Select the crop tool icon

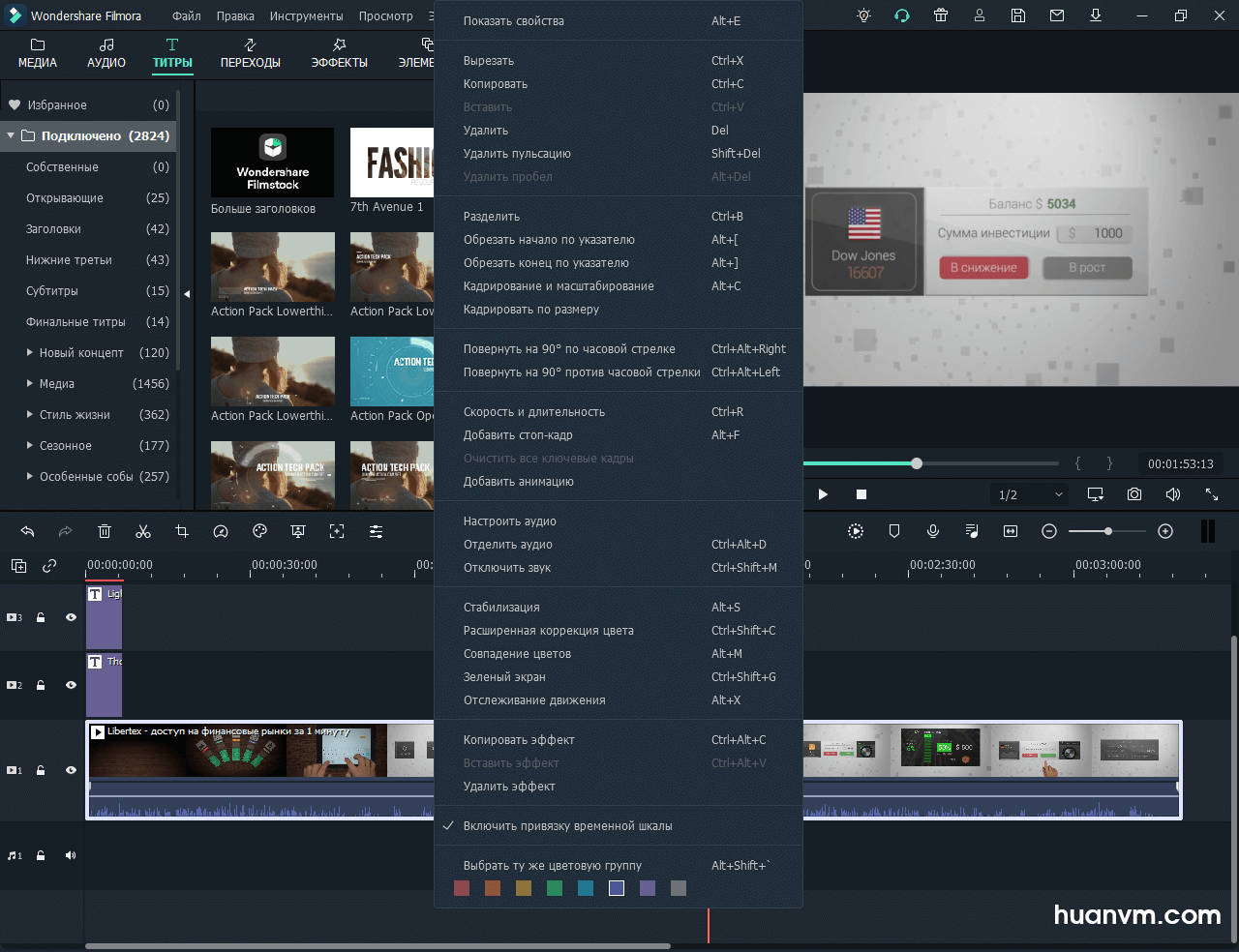[182, 531]
